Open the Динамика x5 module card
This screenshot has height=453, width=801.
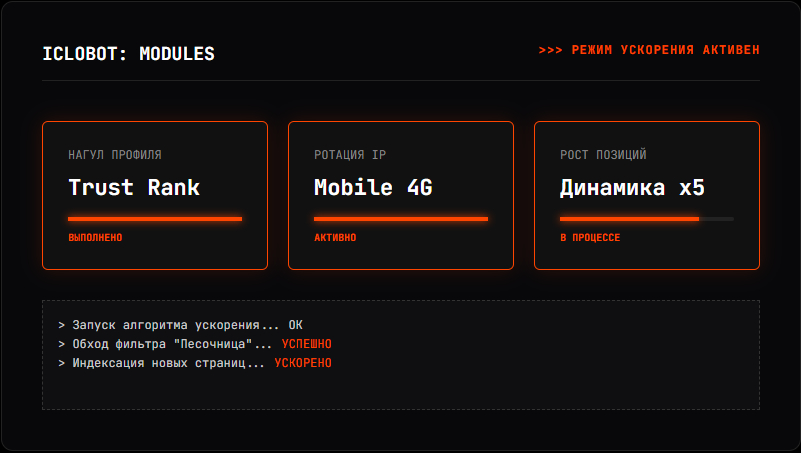point(646,196)
